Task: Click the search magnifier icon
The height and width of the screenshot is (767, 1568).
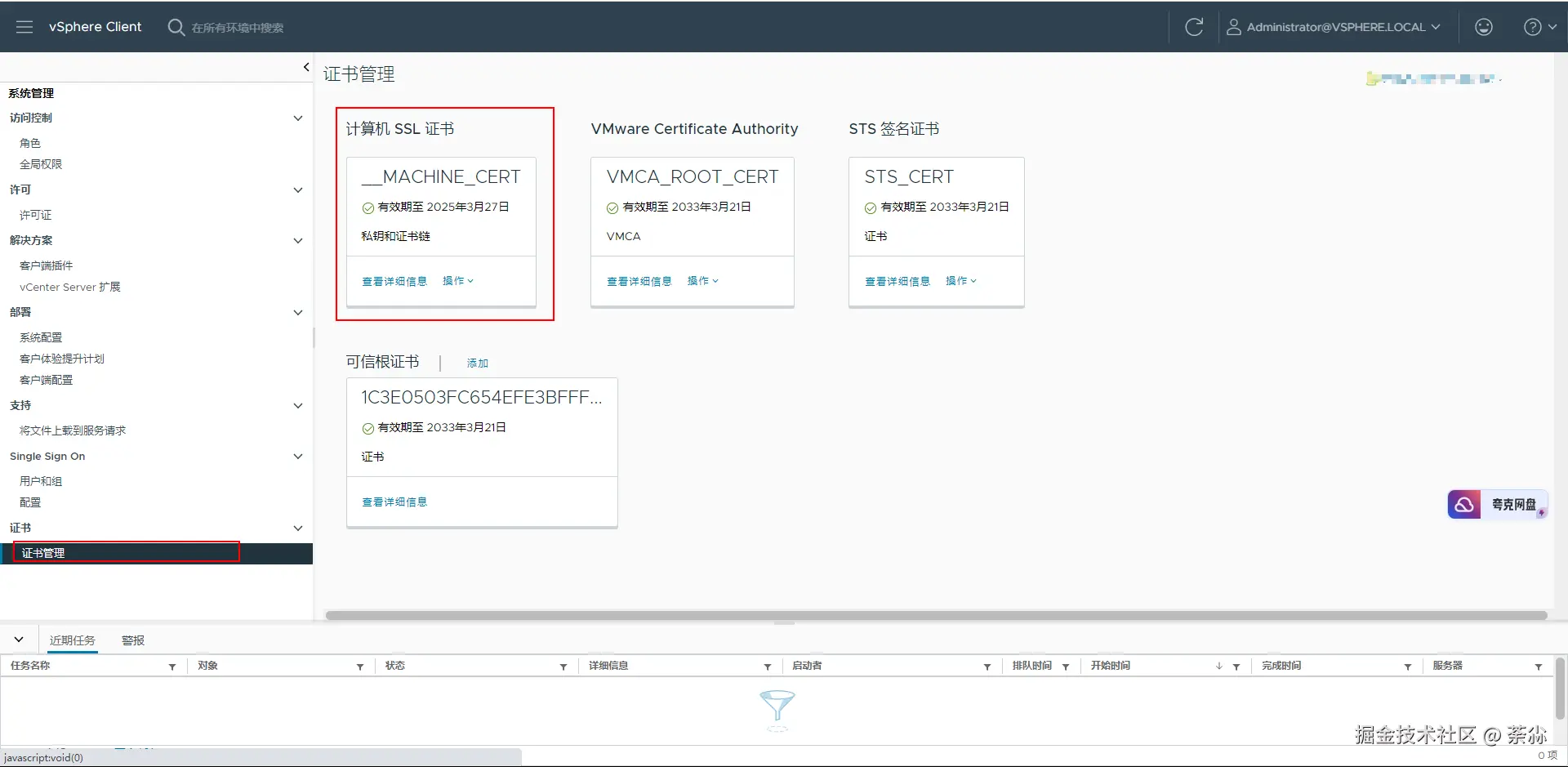Action: [176, 27]
